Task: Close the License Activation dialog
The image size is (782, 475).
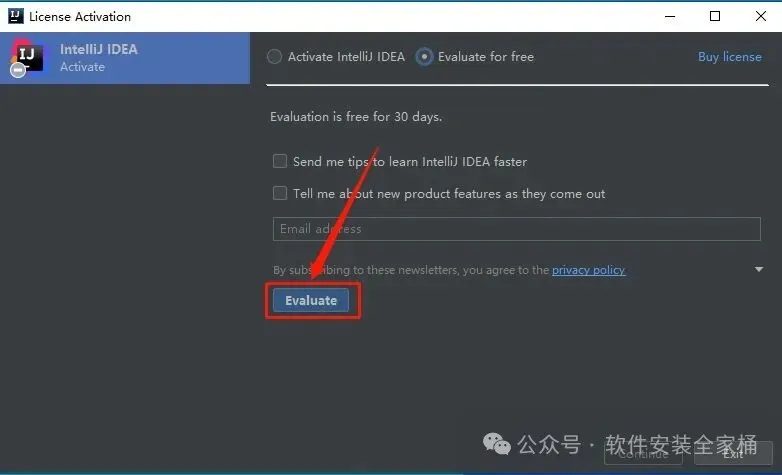Action: 761,16
